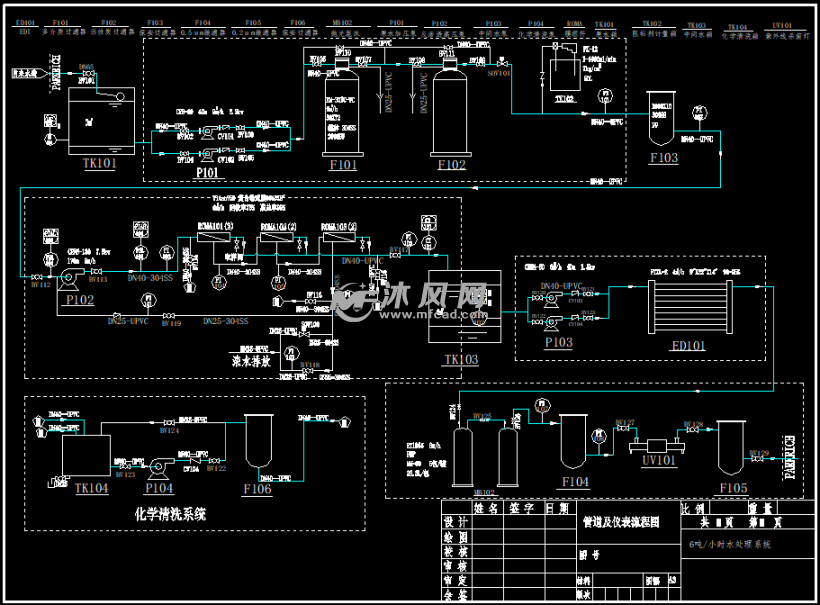Select the UV101 sterilizer symbol
820x605 pixels.
657,446
